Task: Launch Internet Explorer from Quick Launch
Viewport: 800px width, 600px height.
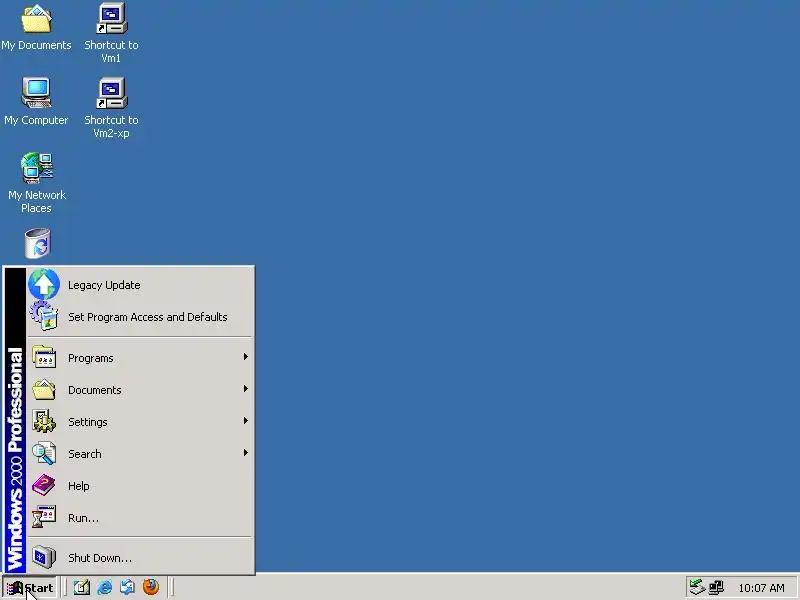Action: pyautogui.click(x=105, y=587)
